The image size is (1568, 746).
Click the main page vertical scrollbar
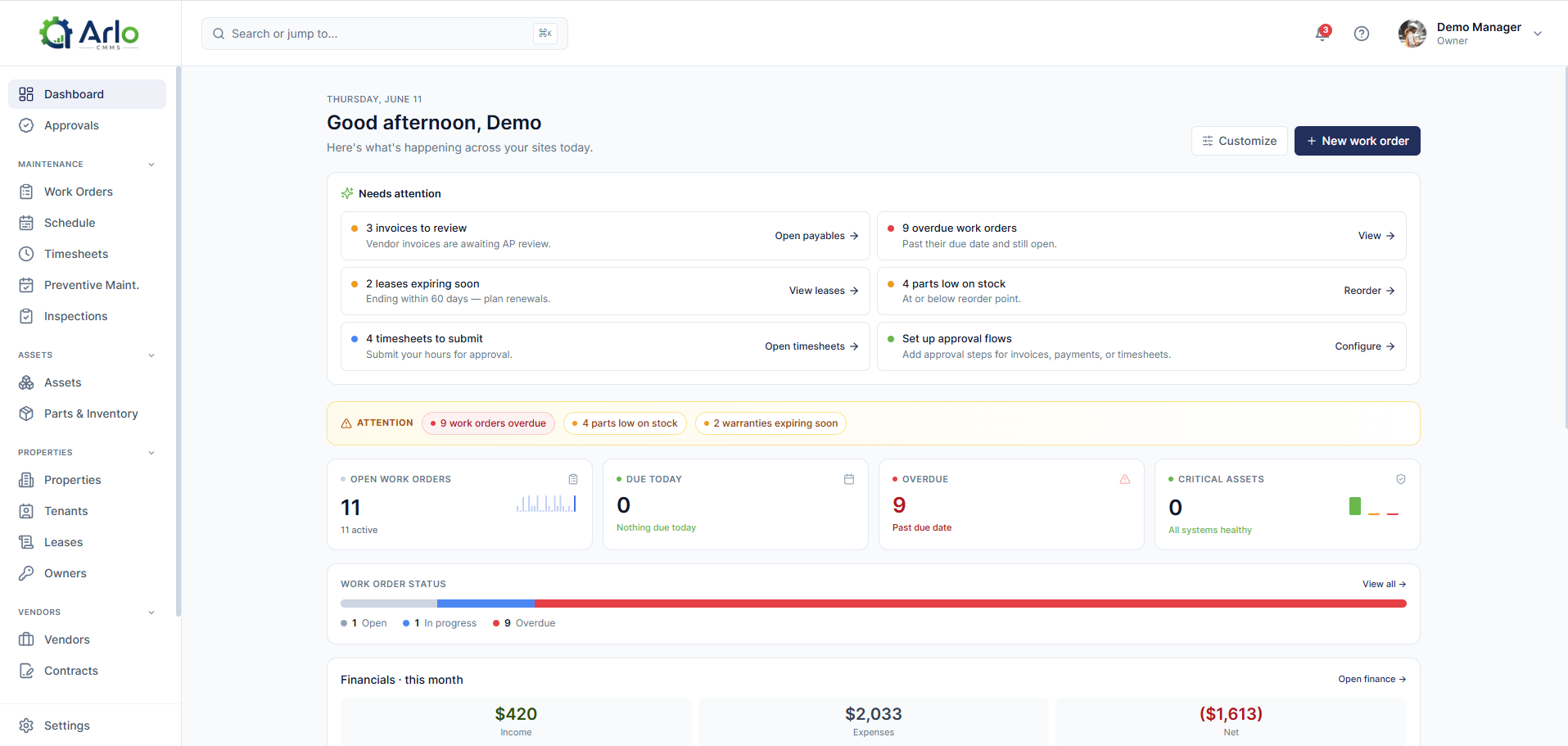1566,246
